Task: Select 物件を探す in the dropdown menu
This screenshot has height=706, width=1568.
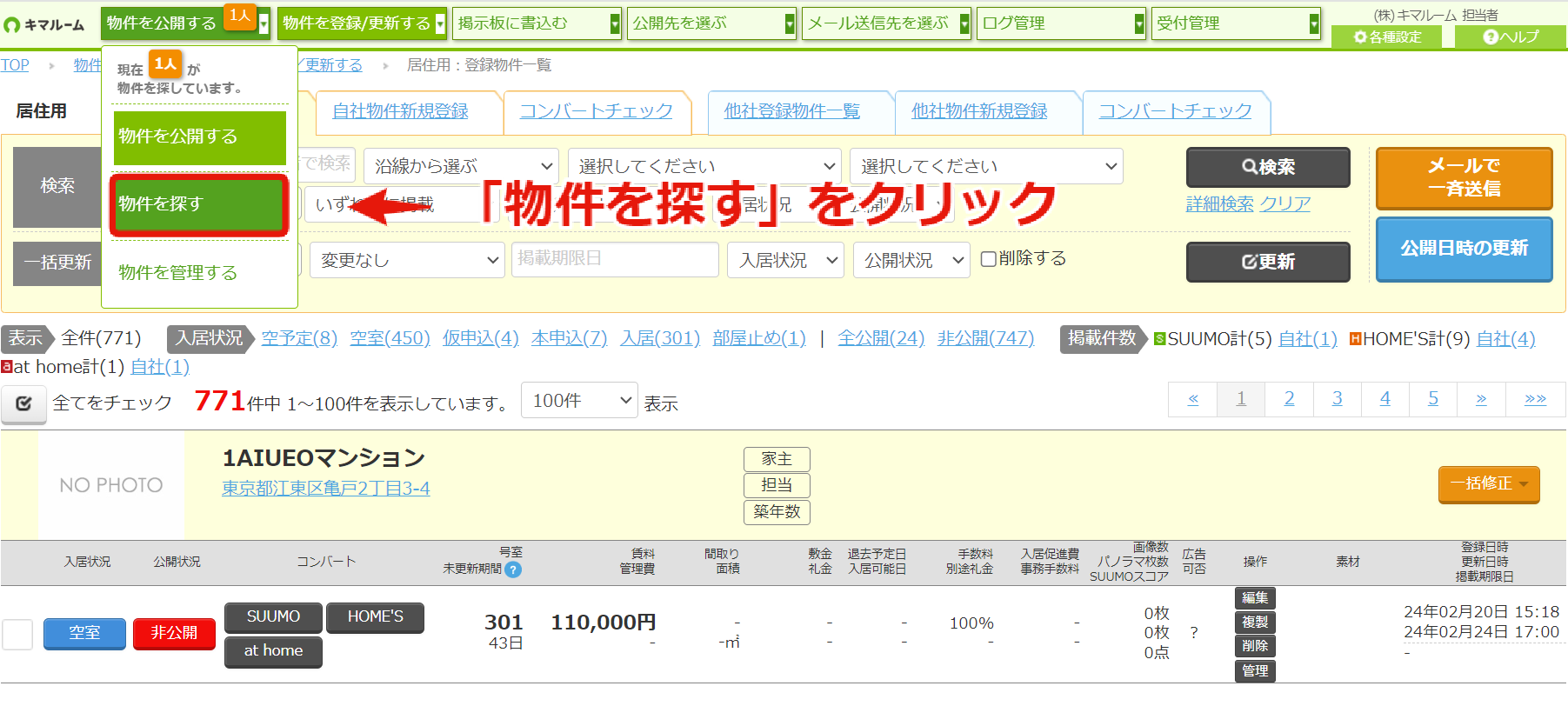Action: coord(199,204)
